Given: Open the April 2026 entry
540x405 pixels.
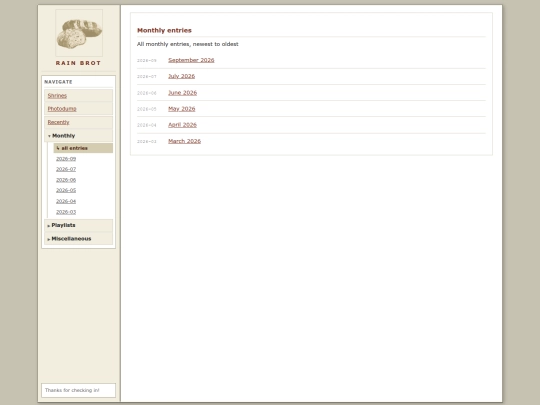Looking at the screenshot, I should 183,125.
